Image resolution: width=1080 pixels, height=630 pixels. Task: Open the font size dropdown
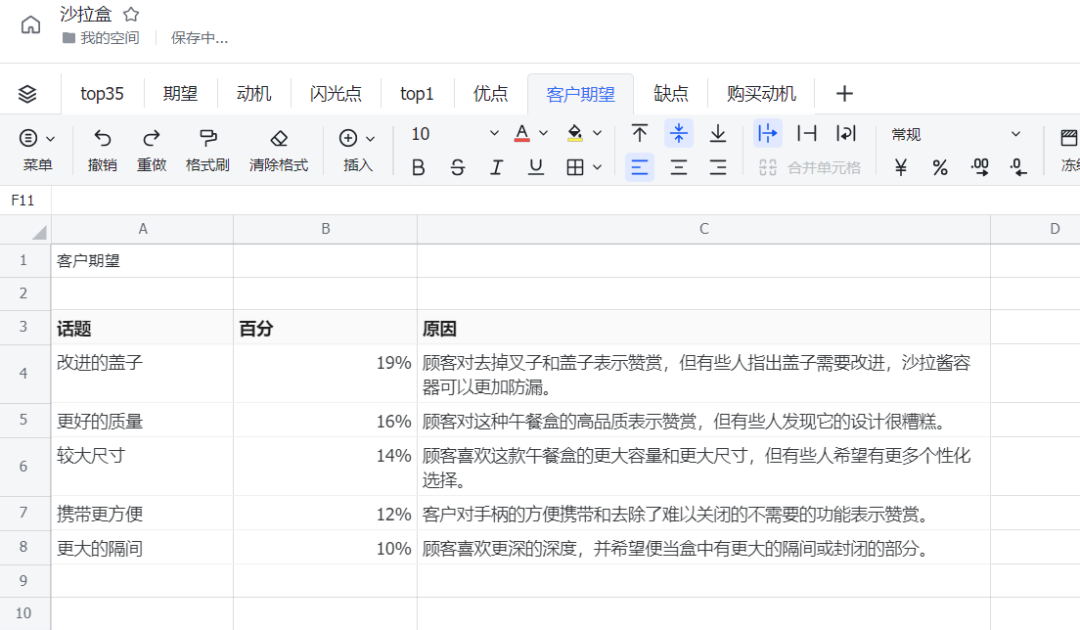[494, 133]
